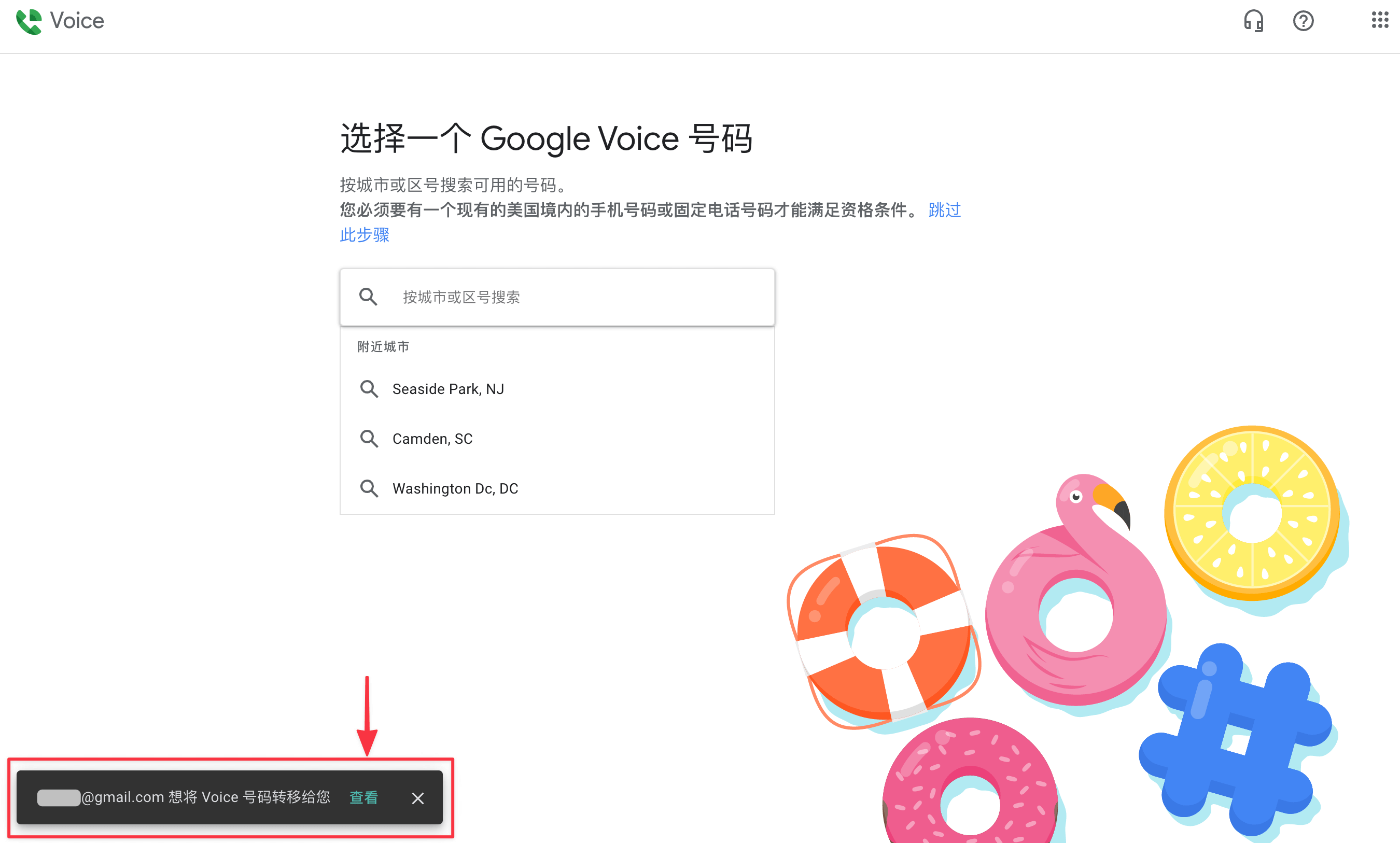
Task: Click the Voice text in the header
Action: (77, 21)
